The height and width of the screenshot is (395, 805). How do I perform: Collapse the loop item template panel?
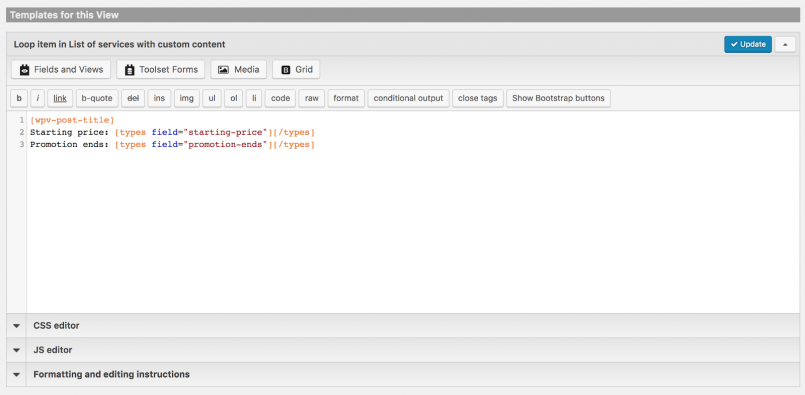pyautogui.click(x=785, y=44)
